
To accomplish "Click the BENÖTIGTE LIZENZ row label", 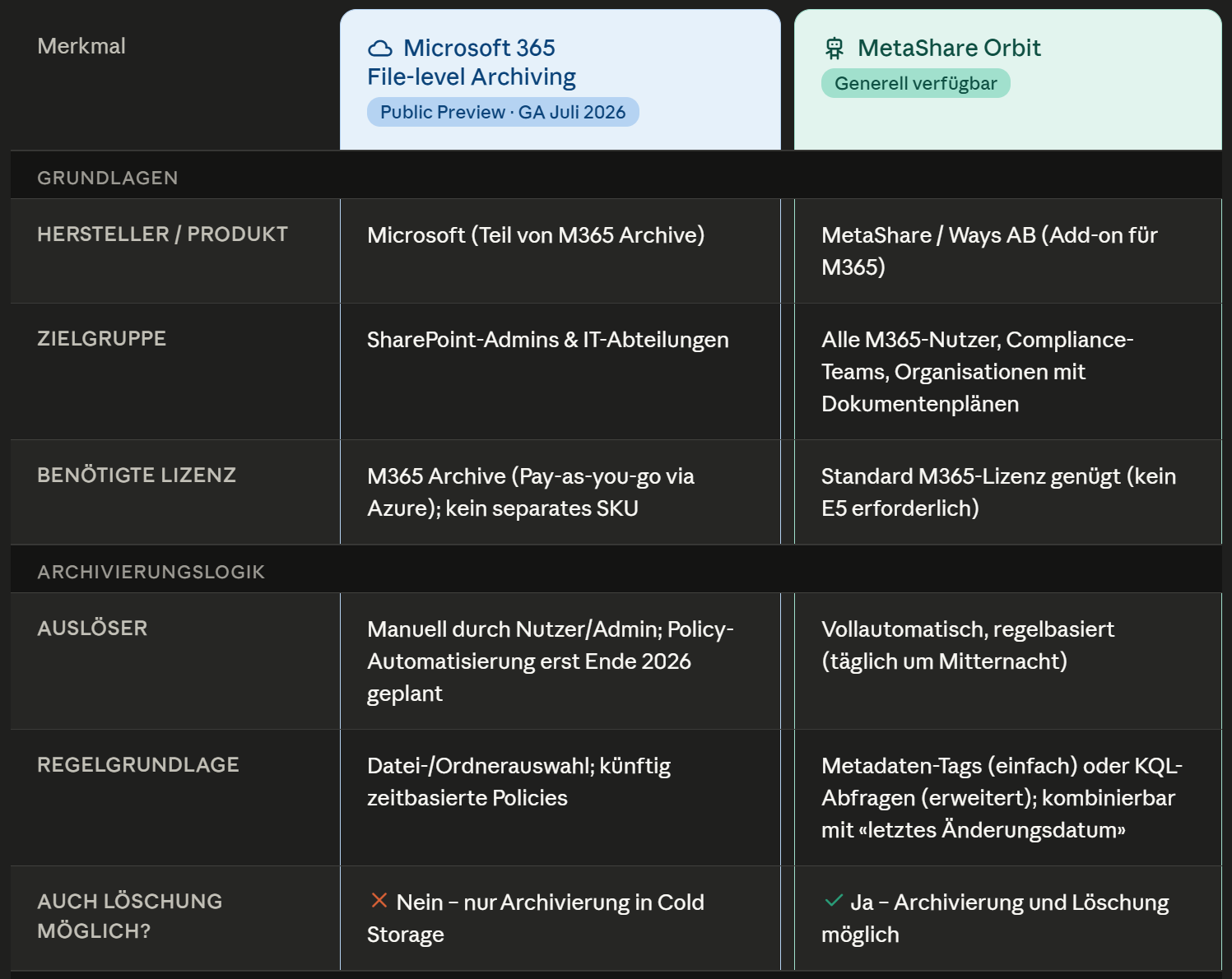I will pos(137,476).
